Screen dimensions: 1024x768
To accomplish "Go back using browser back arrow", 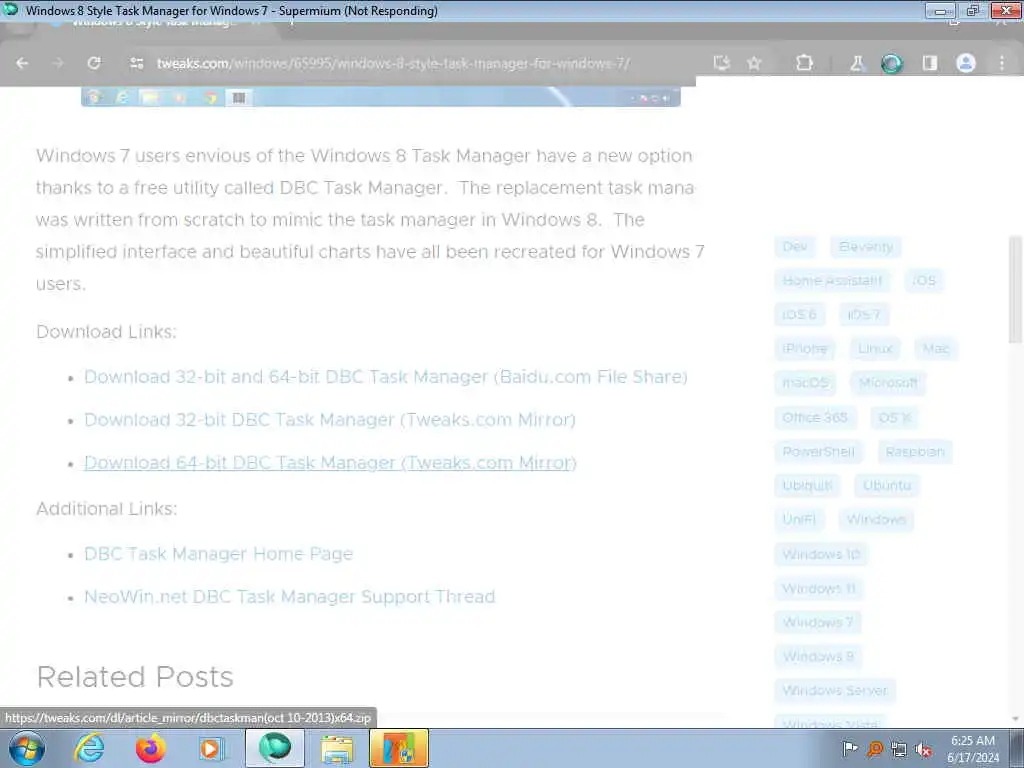I will (22, 63).
